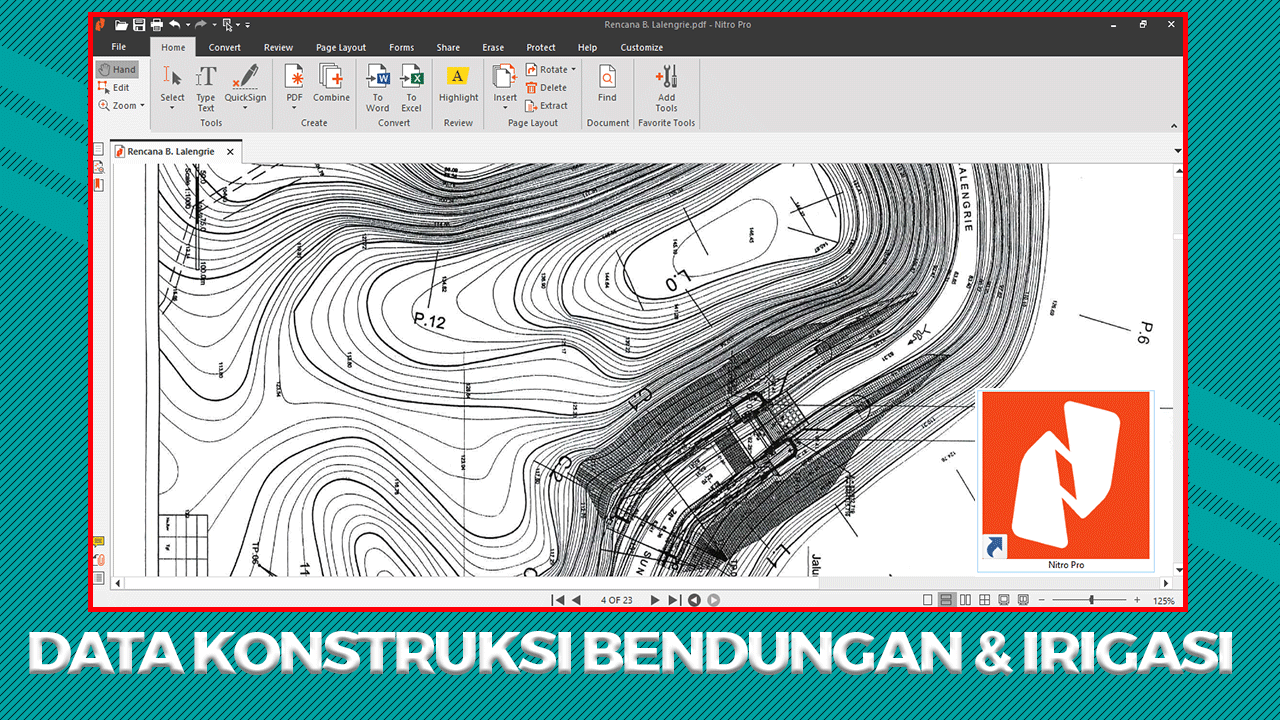Screen dimensions: 1280x720
Task: Click the Insert pages icon
Action: (505, 76)
